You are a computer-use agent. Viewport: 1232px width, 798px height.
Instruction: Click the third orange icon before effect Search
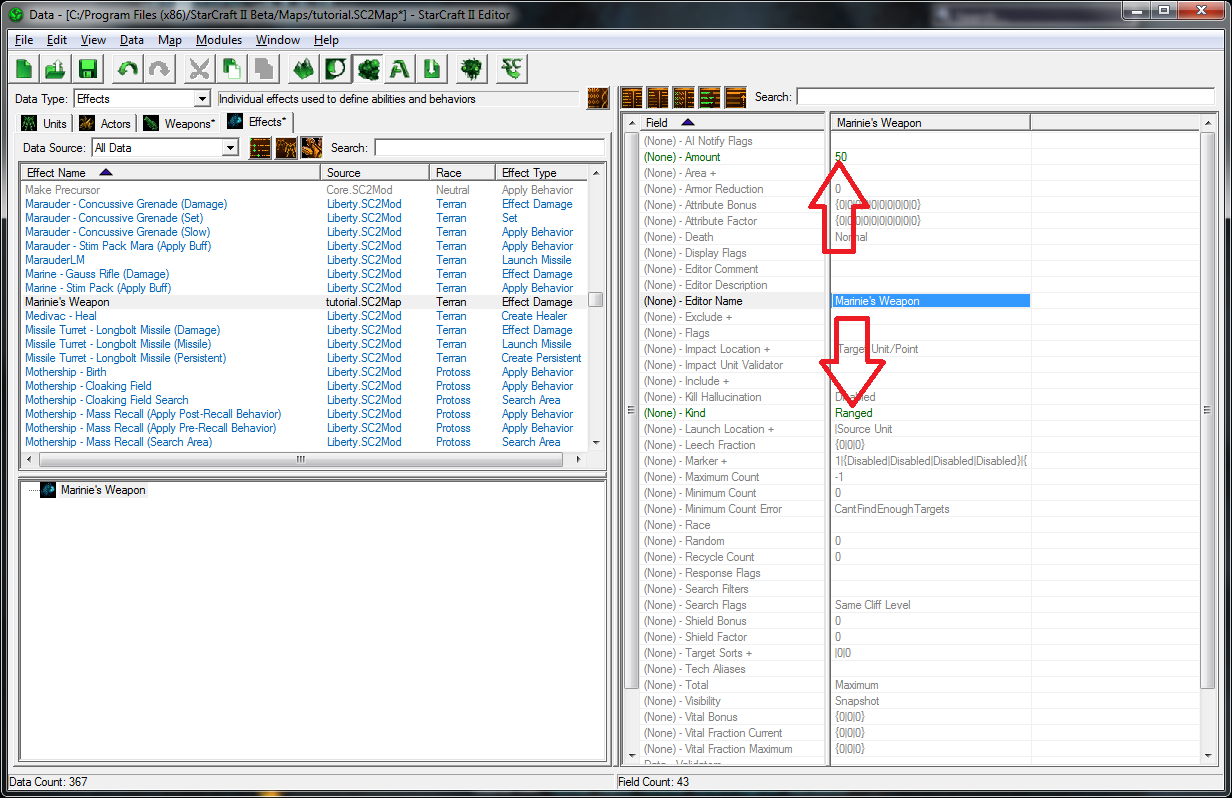point(311,147)
